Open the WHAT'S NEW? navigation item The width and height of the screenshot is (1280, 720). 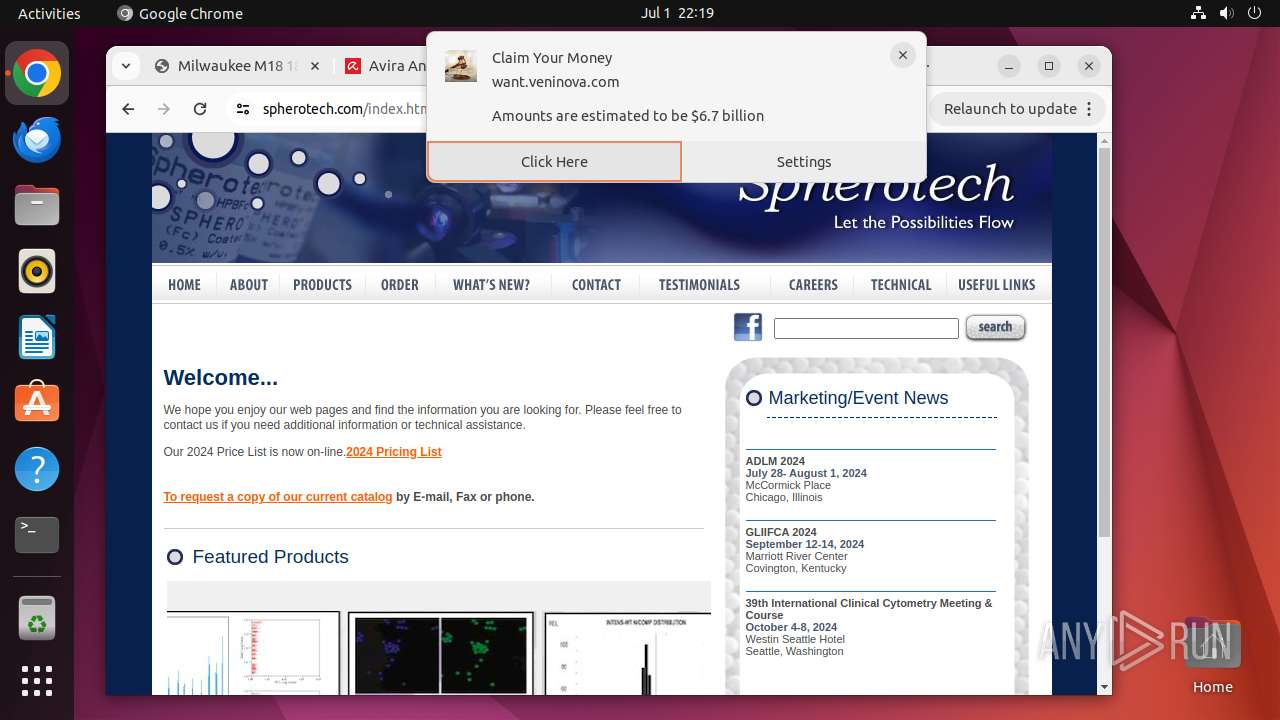pos(491,285)
